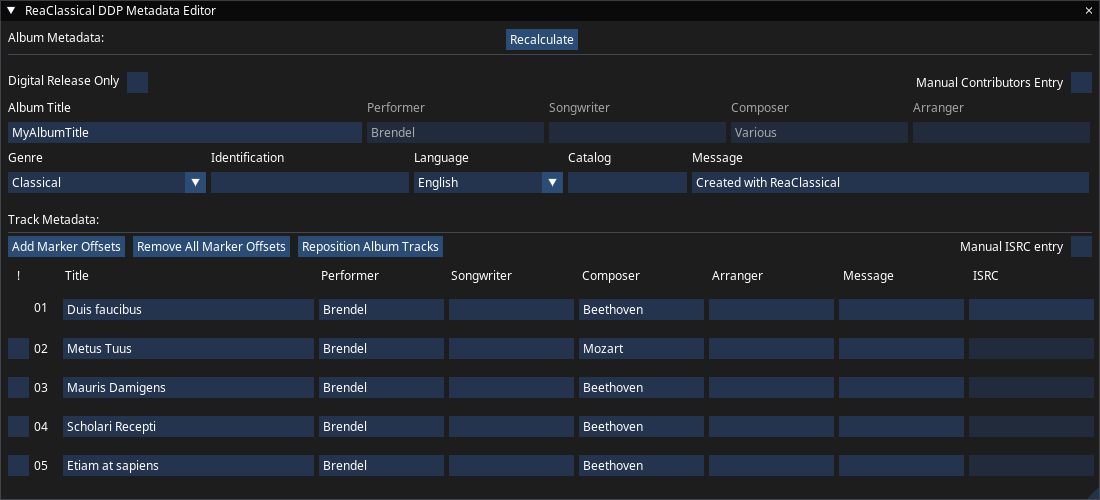Click the track number 01 label

tap(41, 307)
